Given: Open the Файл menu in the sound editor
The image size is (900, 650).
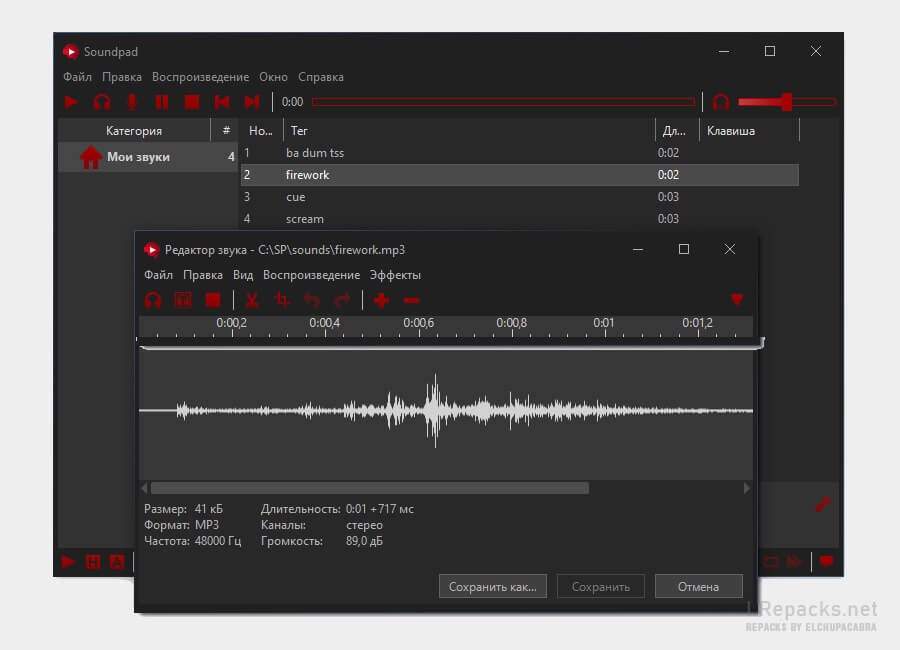Looking at the screenshot, I should click(x=158, y=275).
